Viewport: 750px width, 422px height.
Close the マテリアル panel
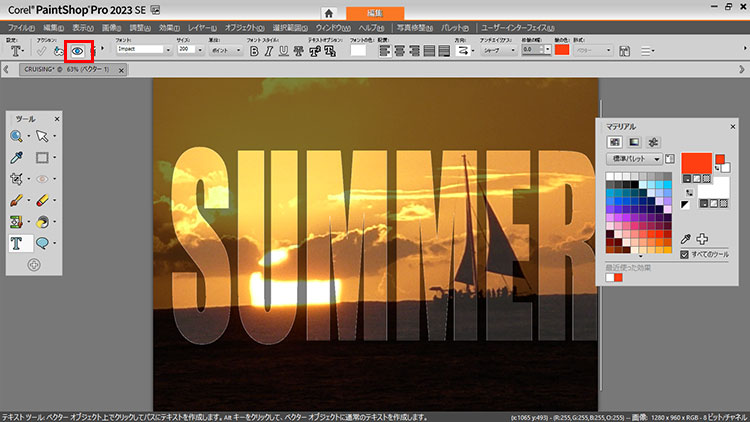tap(735, 126)
